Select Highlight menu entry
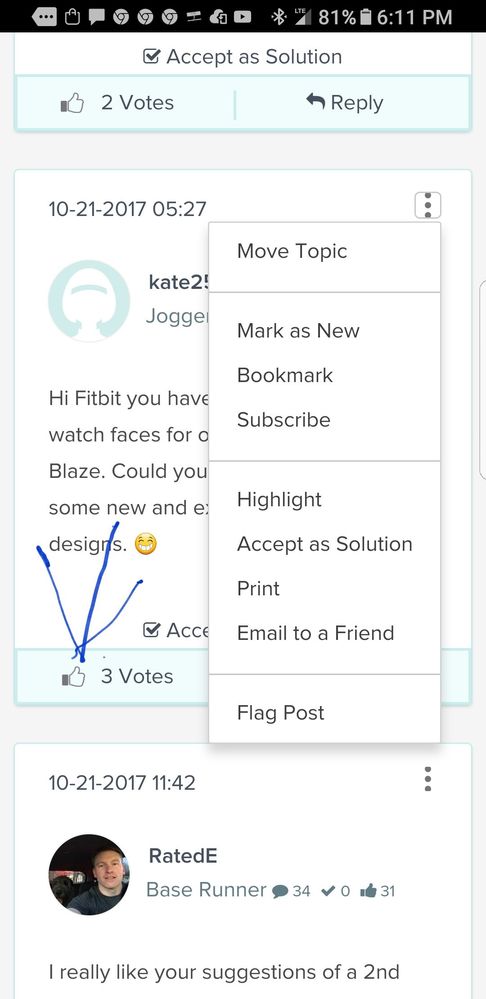 pyautogui.click(x=279, y=500)
